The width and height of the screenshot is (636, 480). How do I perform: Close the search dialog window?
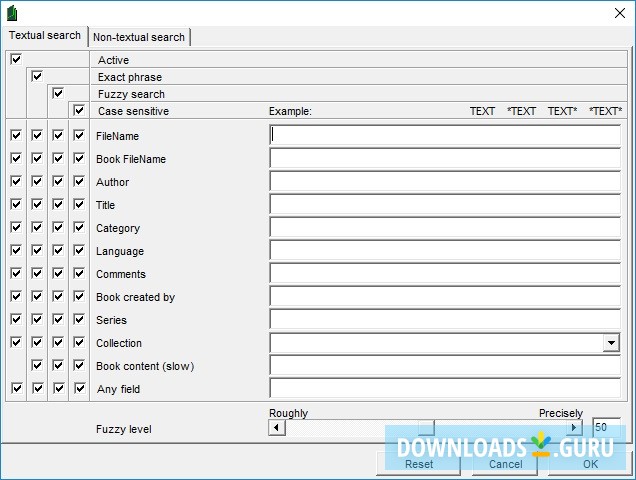(619, 13)
